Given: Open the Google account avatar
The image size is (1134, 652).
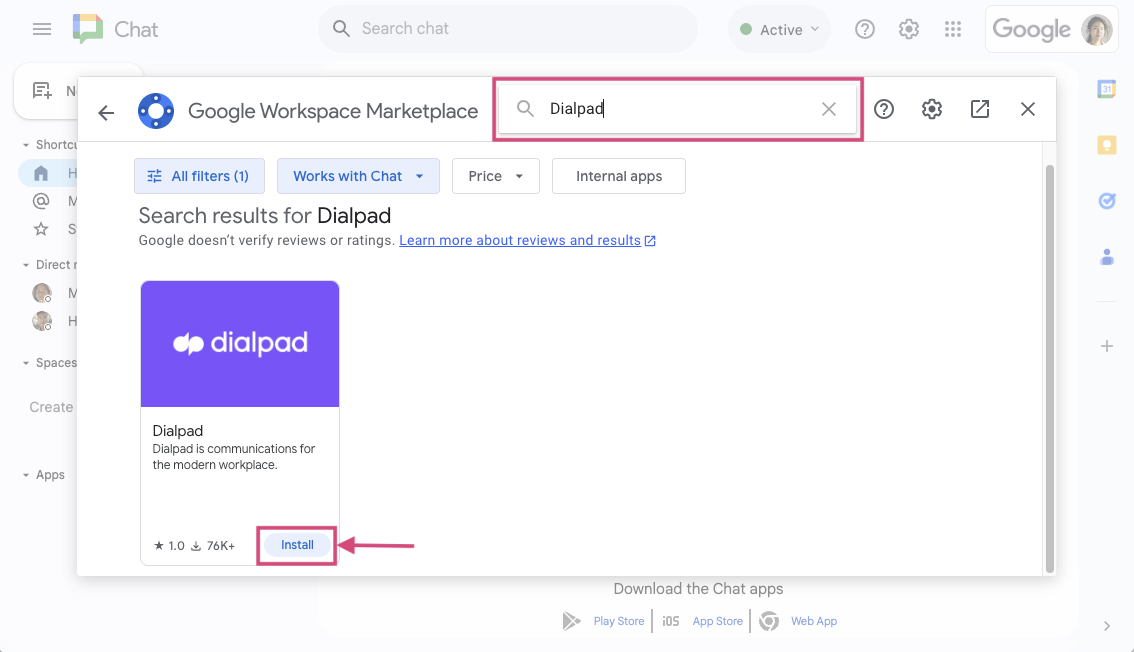Looking at the screenshot, I should [1096, 30].
